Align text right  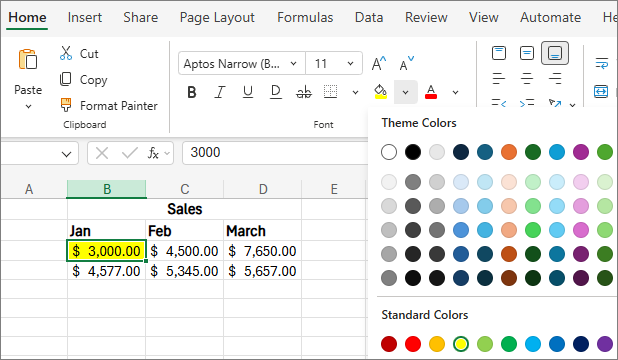pos(555,78)
